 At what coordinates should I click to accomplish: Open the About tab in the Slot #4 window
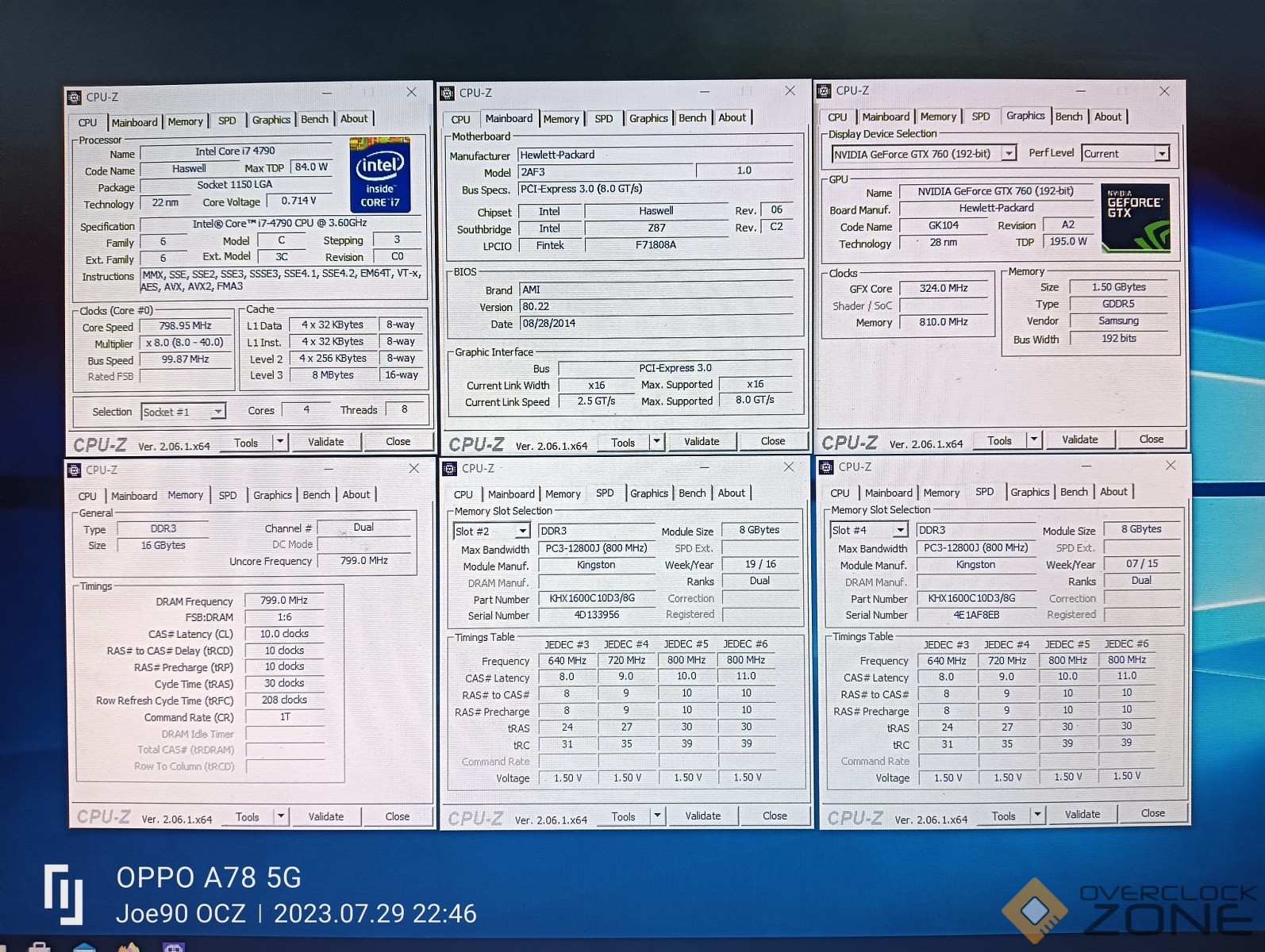click(1113, 492)
